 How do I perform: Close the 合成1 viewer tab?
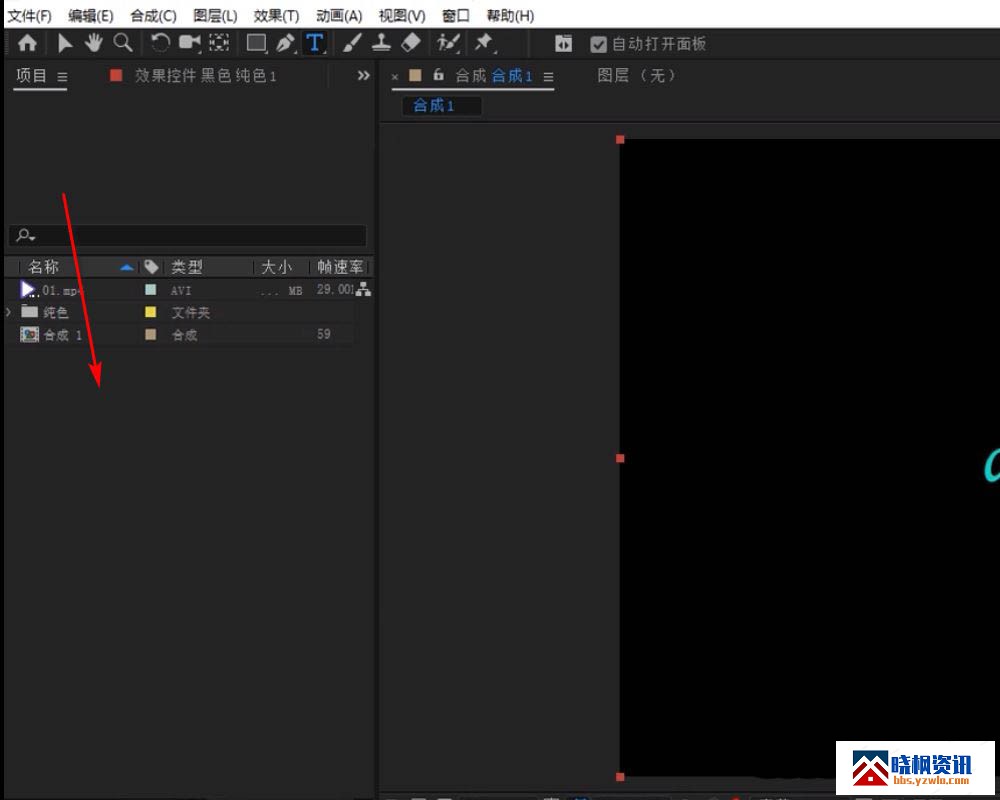(395, 77)
